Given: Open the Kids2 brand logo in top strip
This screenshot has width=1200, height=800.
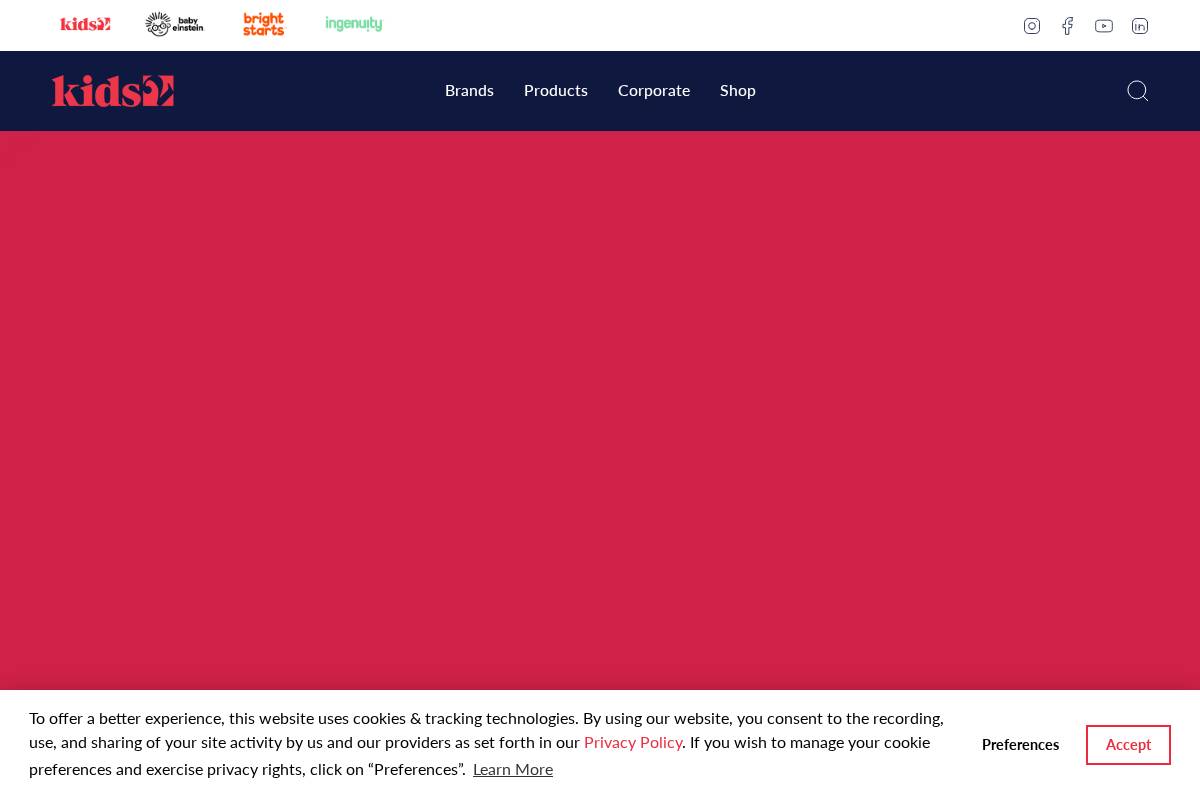Looking at the screenshot, I should coord(85,24).
